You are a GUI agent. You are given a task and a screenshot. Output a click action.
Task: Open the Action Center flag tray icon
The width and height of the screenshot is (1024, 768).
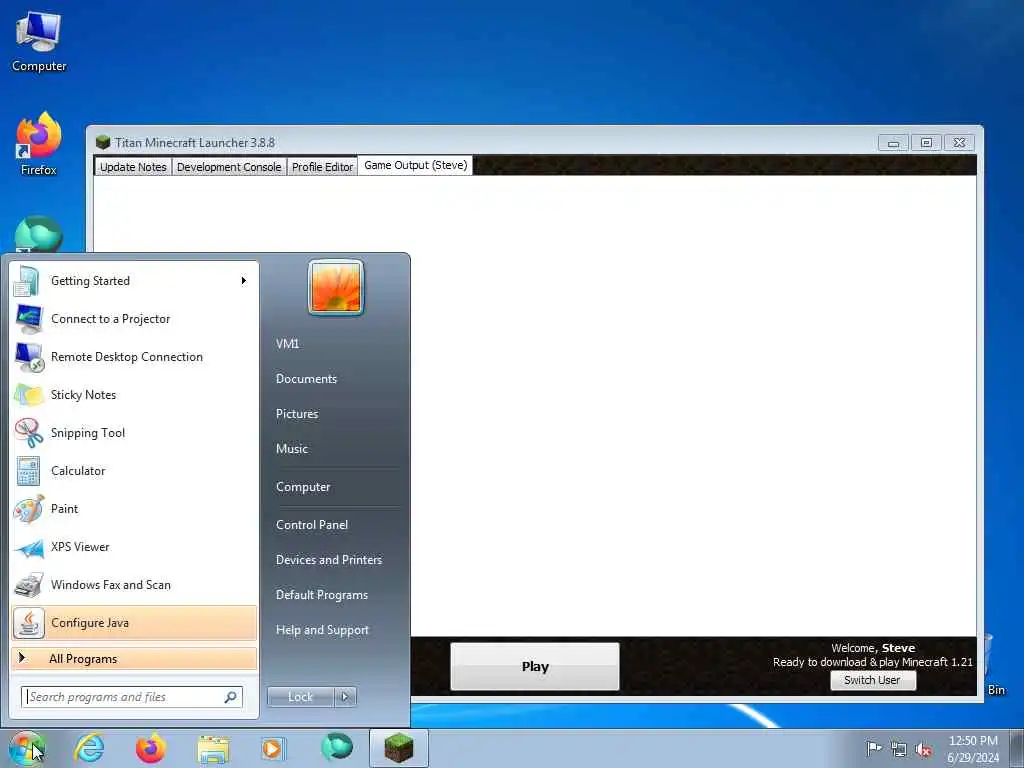pyautogui.click(x=873, y=748)
